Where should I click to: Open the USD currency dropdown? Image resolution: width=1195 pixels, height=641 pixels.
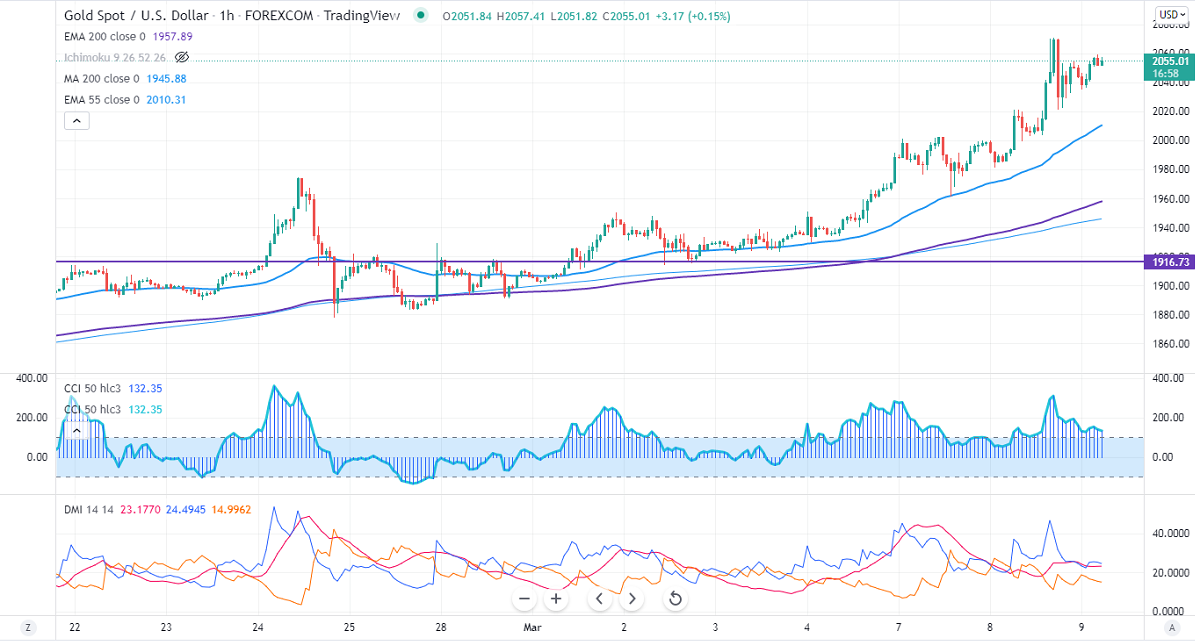1169,14
